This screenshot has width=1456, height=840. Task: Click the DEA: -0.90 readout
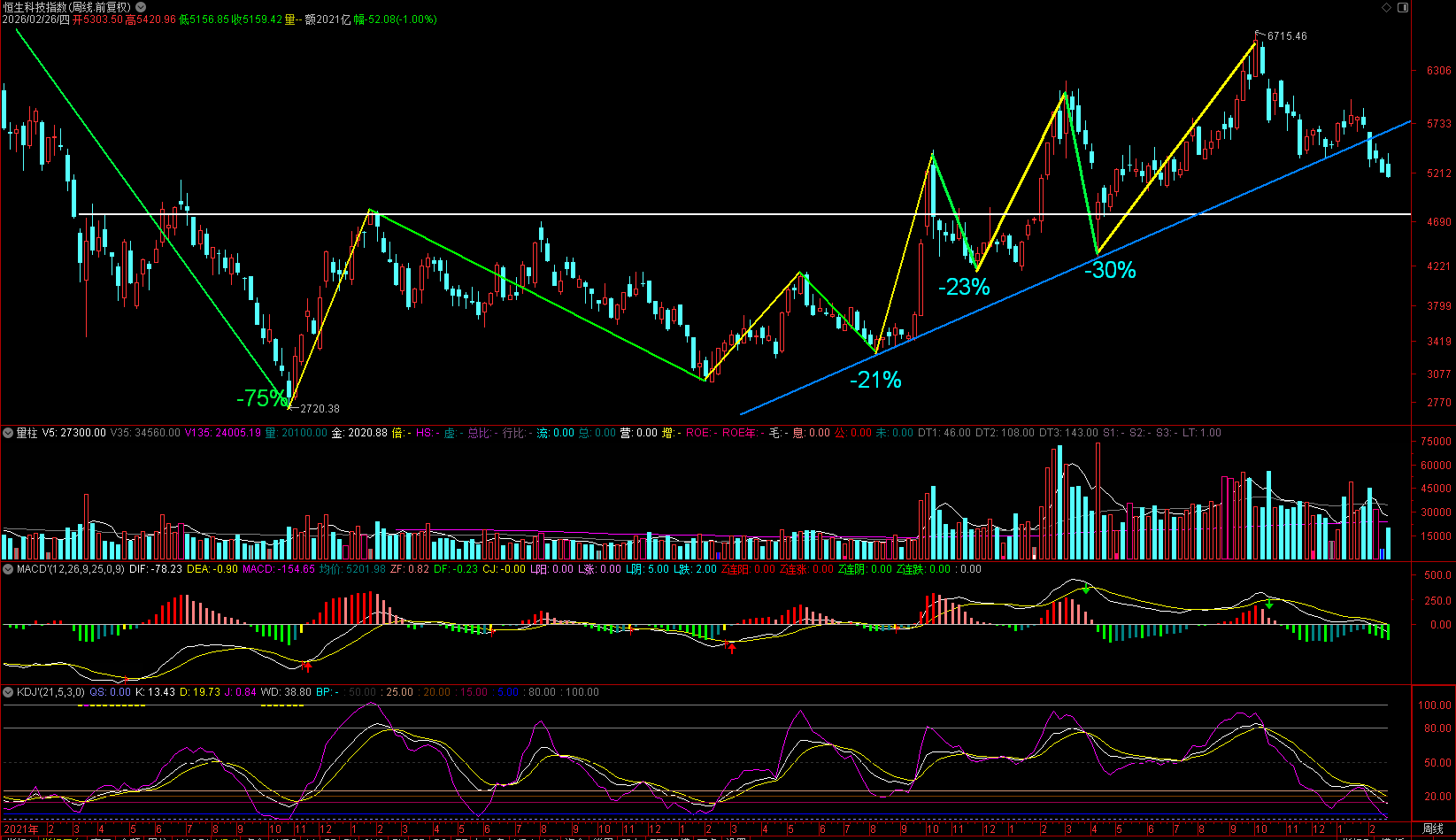pyautogui.click(x=212, y=569)
